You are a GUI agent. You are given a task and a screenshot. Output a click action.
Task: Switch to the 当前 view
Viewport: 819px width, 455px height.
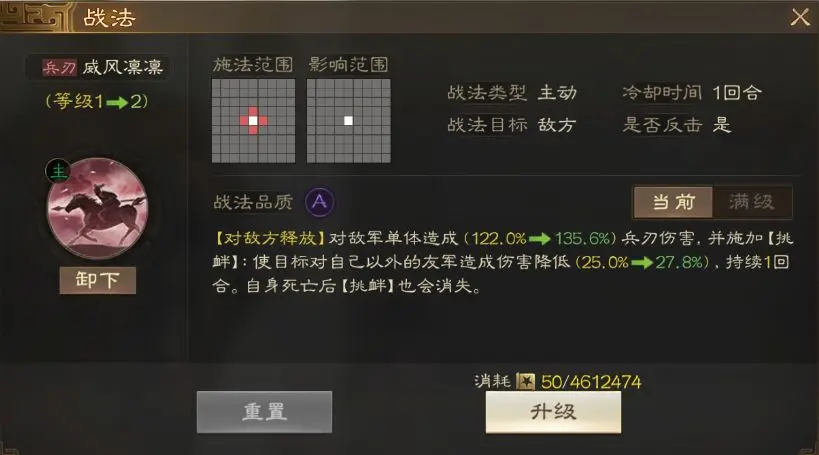(x=673, y=202)
